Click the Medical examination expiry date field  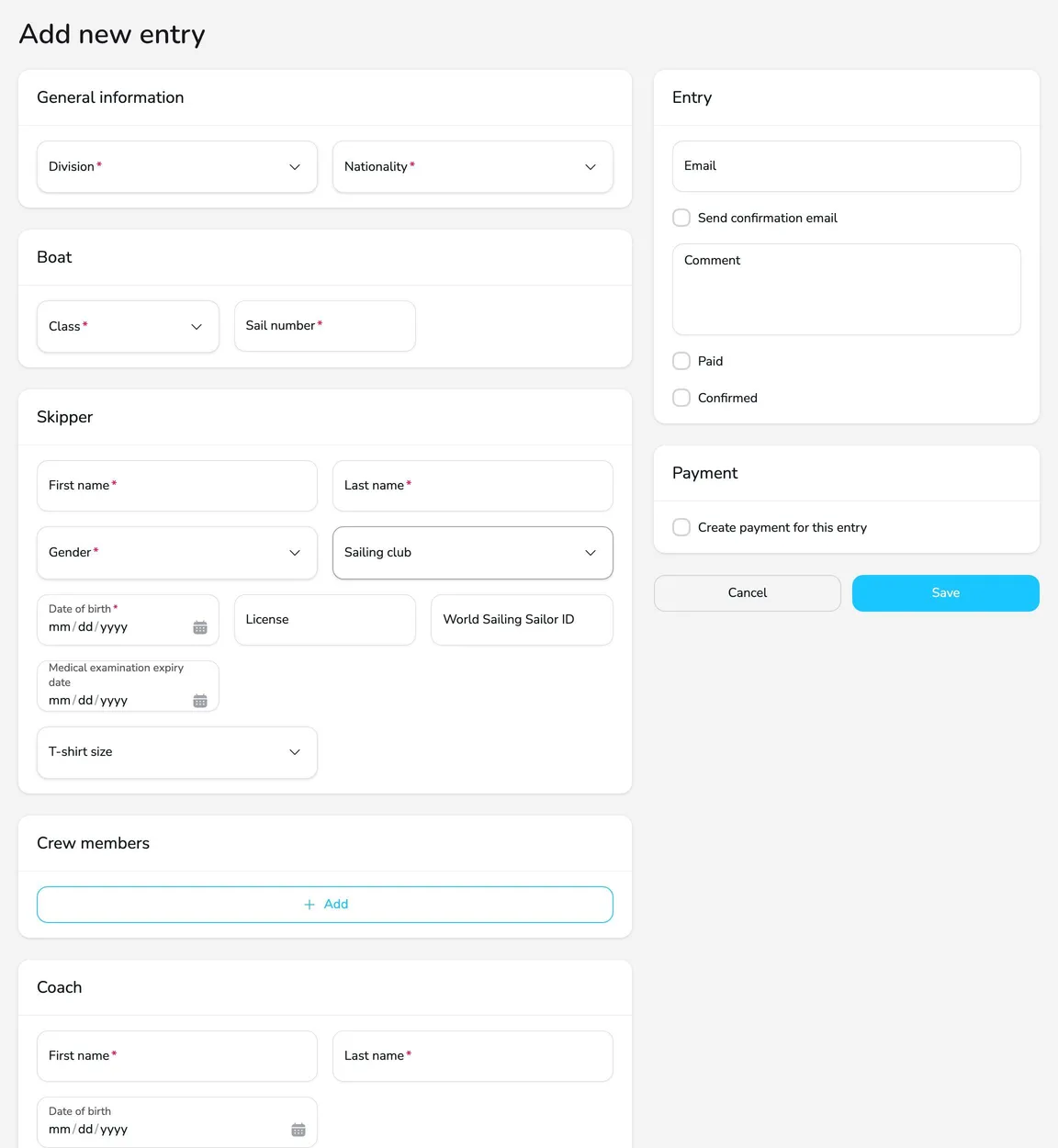click(x=128, y=686)
